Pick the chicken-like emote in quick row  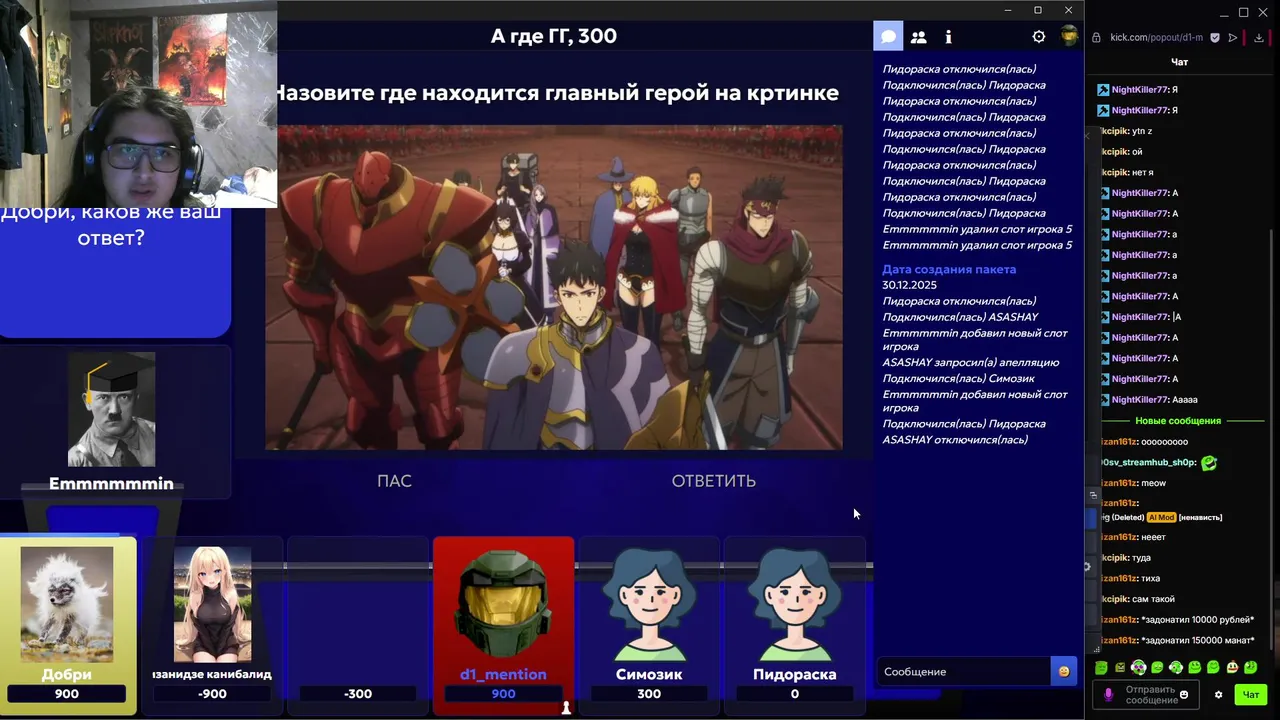tap(1232, 667)
